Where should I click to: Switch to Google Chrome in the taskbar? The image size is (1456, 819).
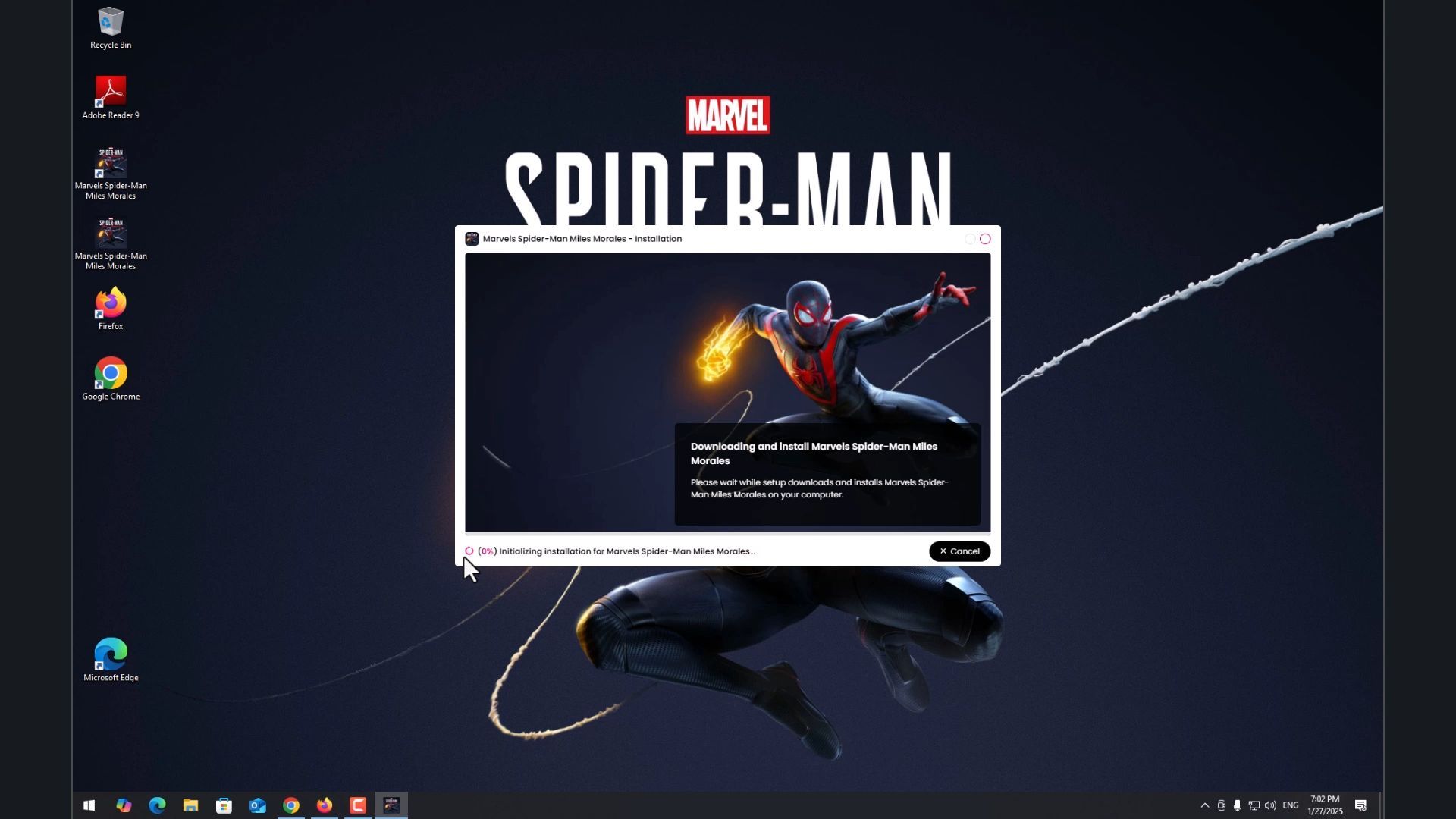click(290, 805)
